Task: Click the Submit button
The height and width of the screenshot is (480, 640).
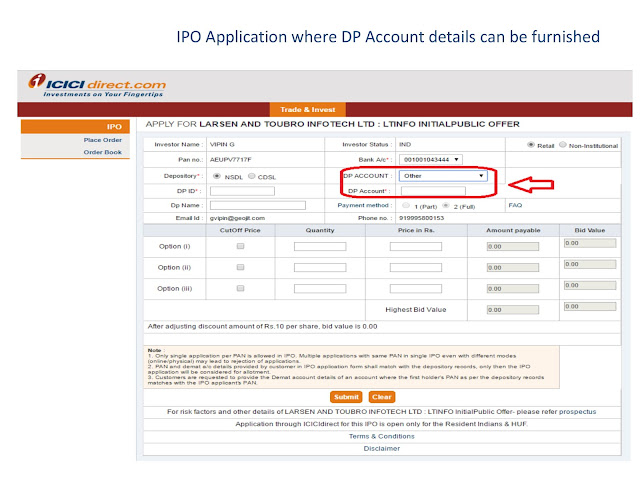Action: coord(346,397)
